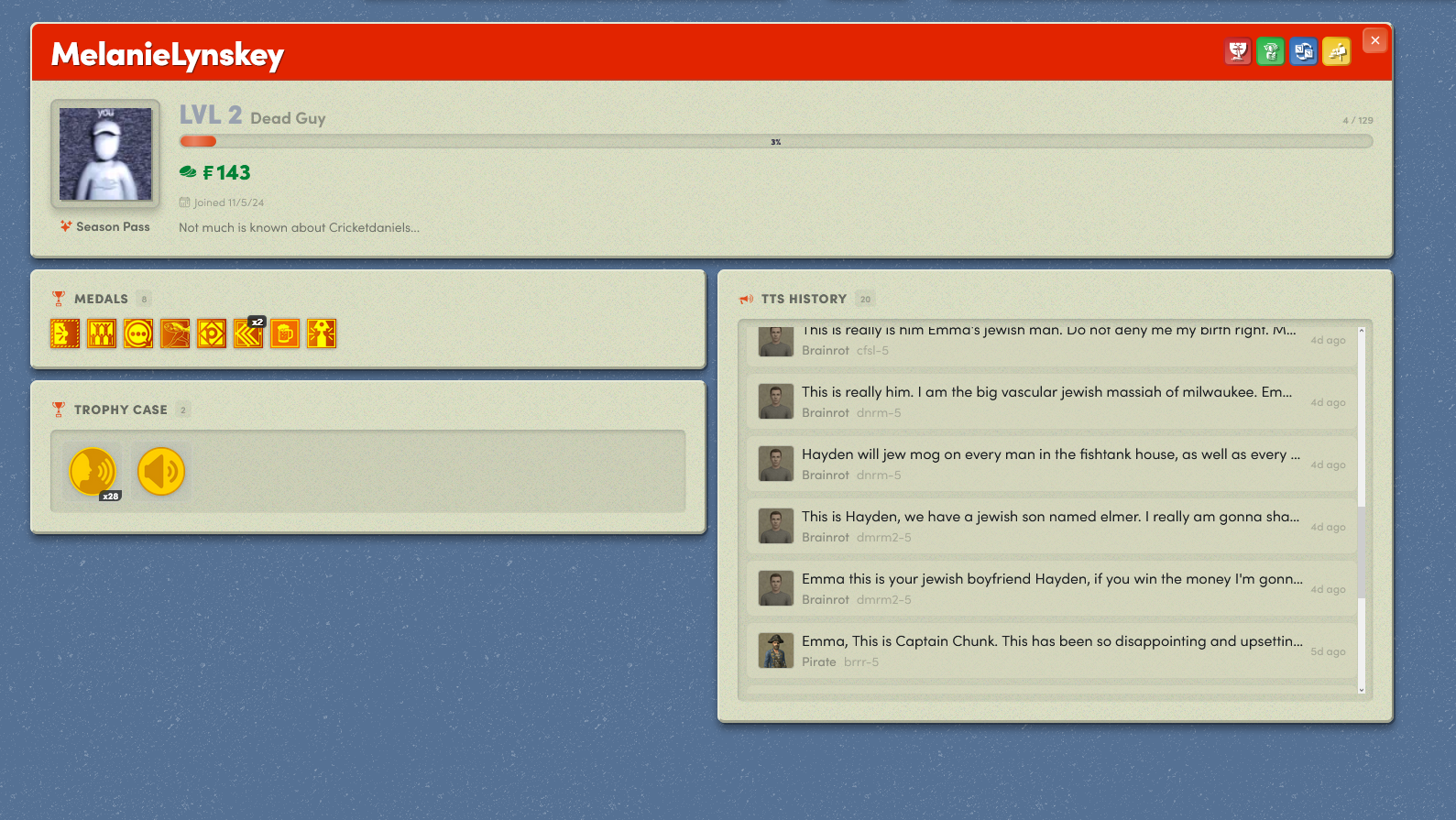The width and height of the screenshot is (1456, 820).
Task: Click the upward arrow figure medal
Action: point(322,333)
